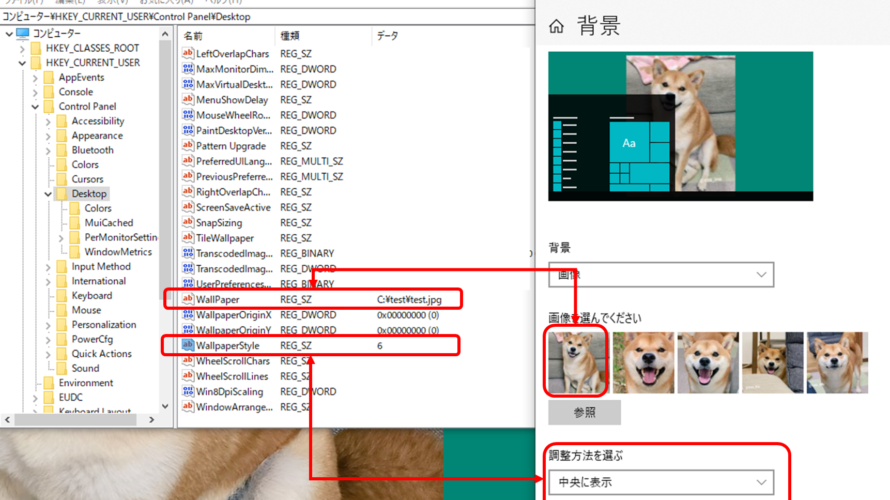Viewport: 890px width, 500px height.
Task: Click the 種類 column header
Action: [289, 36]
